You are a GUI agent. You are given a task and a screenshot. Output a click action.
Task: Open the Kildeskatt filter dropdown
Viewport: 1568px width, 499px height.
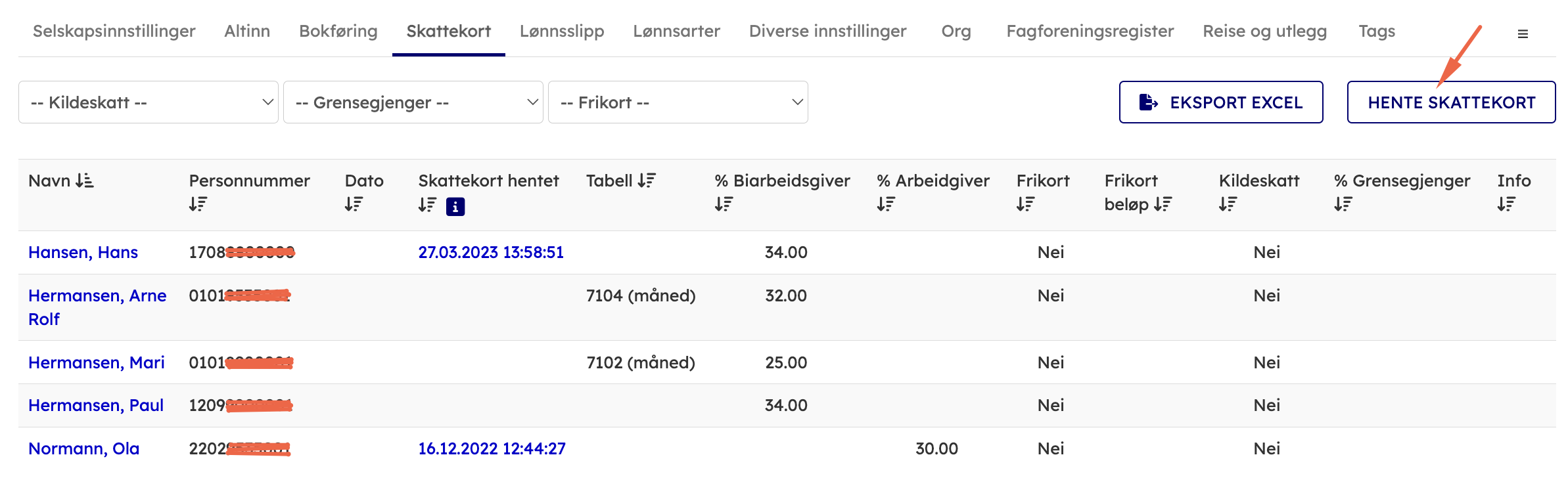pos(149,102)
